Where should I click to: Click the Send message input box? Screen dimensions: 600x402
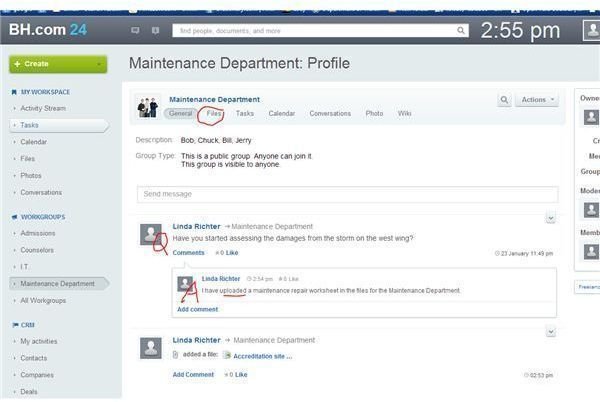347,194
